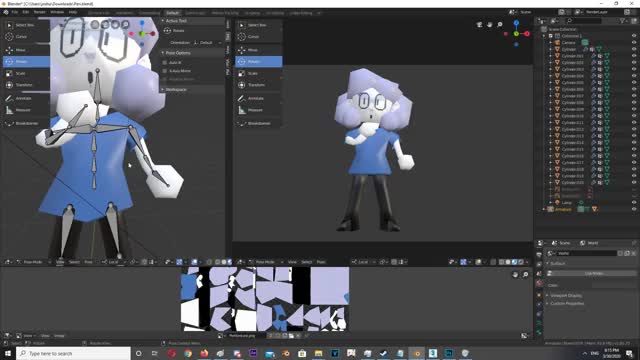Click the zoom icon in the image editor
This screenshot has height=360, width=640.
click(525, 275)
